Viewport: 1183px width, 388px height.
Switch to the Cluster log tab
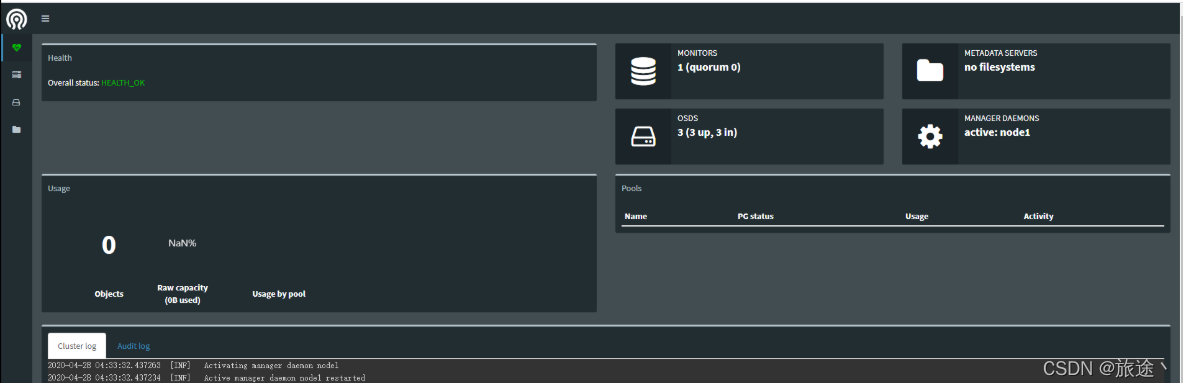pos(77,346)
